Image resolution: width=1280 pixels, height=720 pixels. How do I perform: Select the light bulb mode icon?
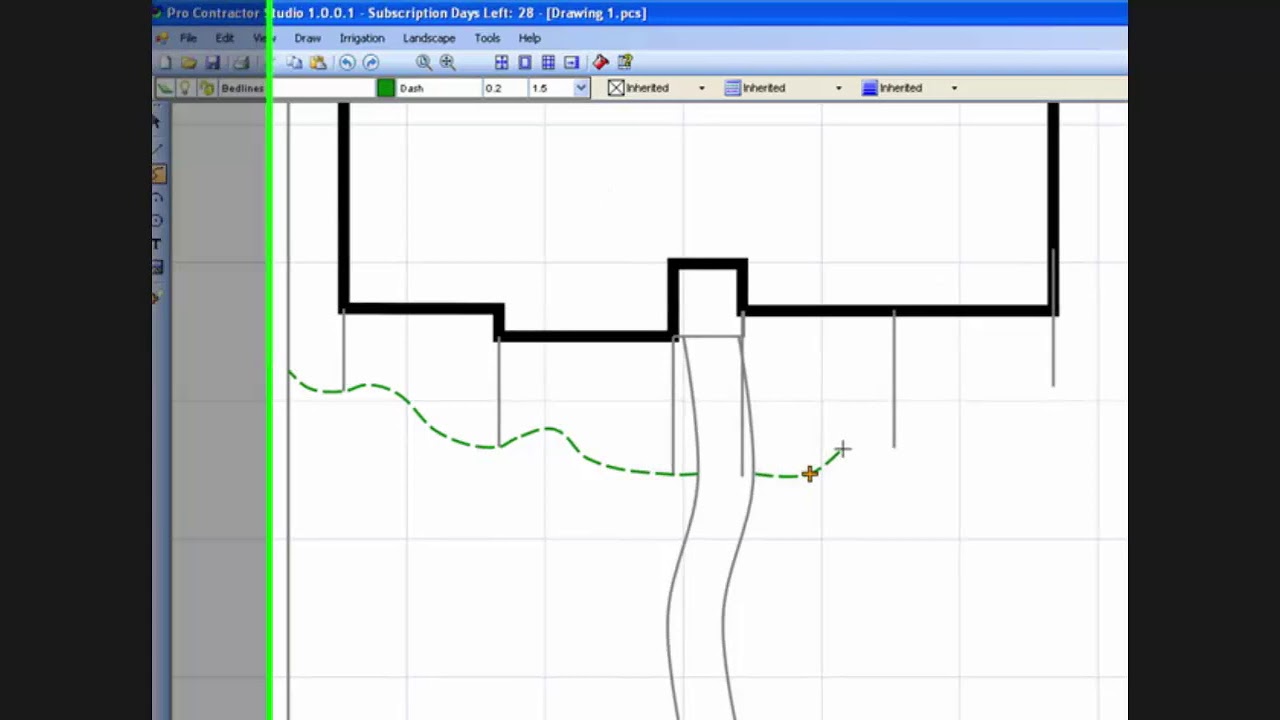tap(185, 88)
